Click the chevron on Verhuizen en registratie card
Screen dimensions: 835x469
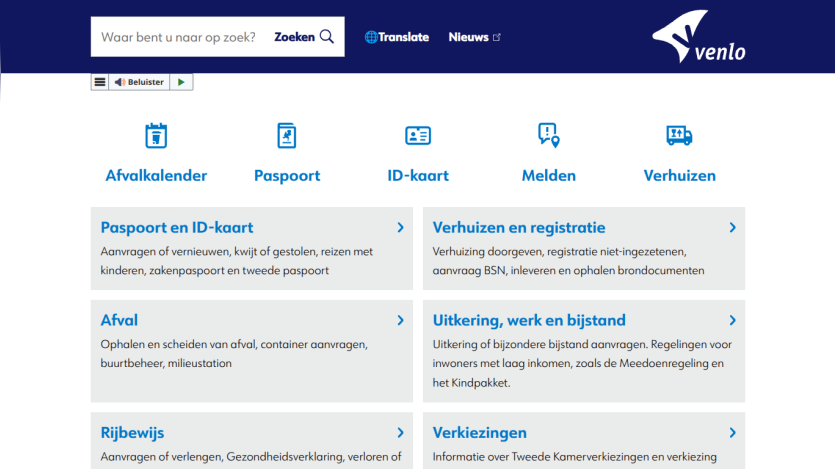[733, 227]
